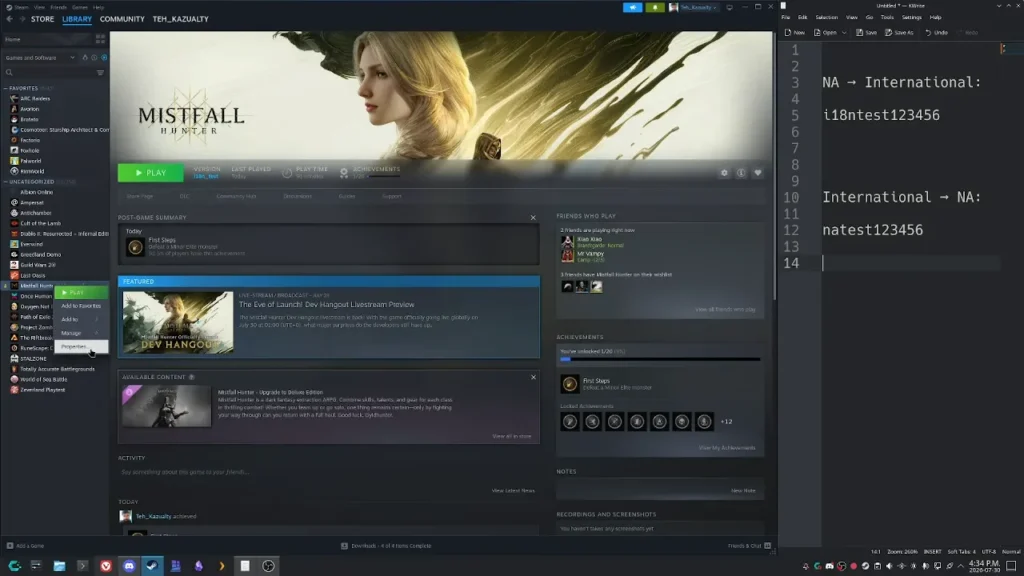Open the file manager folder icon in taskbar

59,566
